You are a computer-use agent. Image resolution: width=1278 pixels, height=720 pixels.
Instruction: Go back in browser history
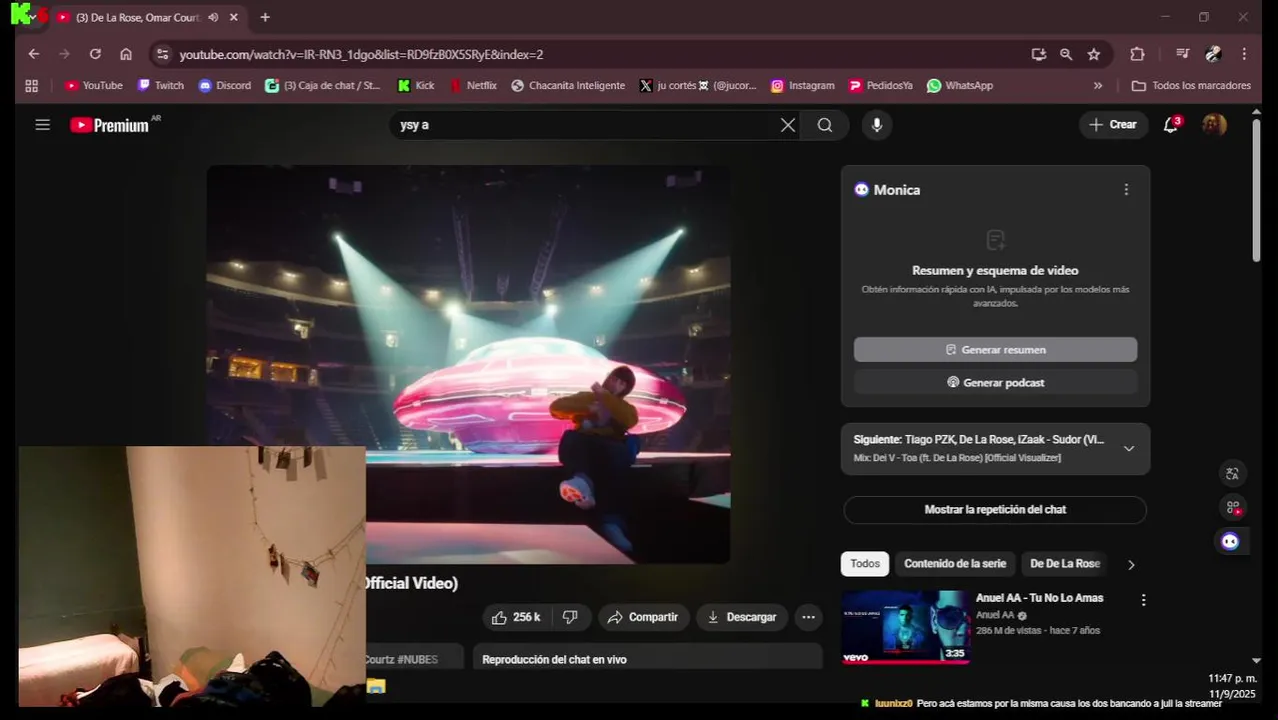[x=34, y=54]
